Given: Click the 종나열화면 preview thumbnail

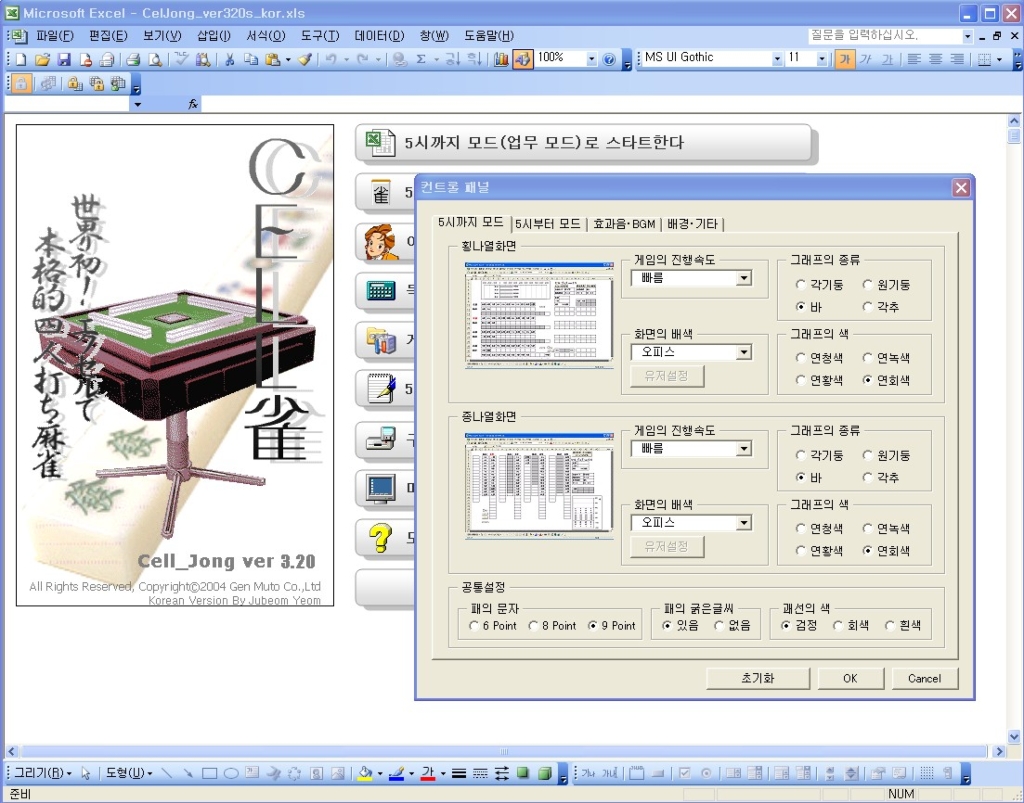Looking at the screenshot, I should (x=539, y=485).
